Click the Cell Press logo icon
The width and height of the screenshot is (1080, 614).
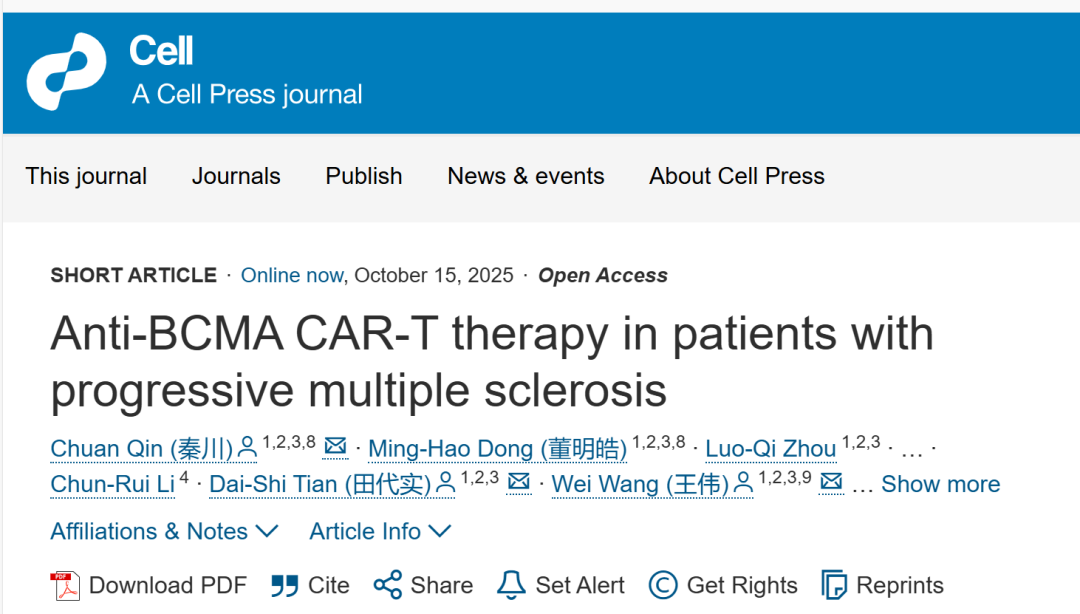coord(66,71)
